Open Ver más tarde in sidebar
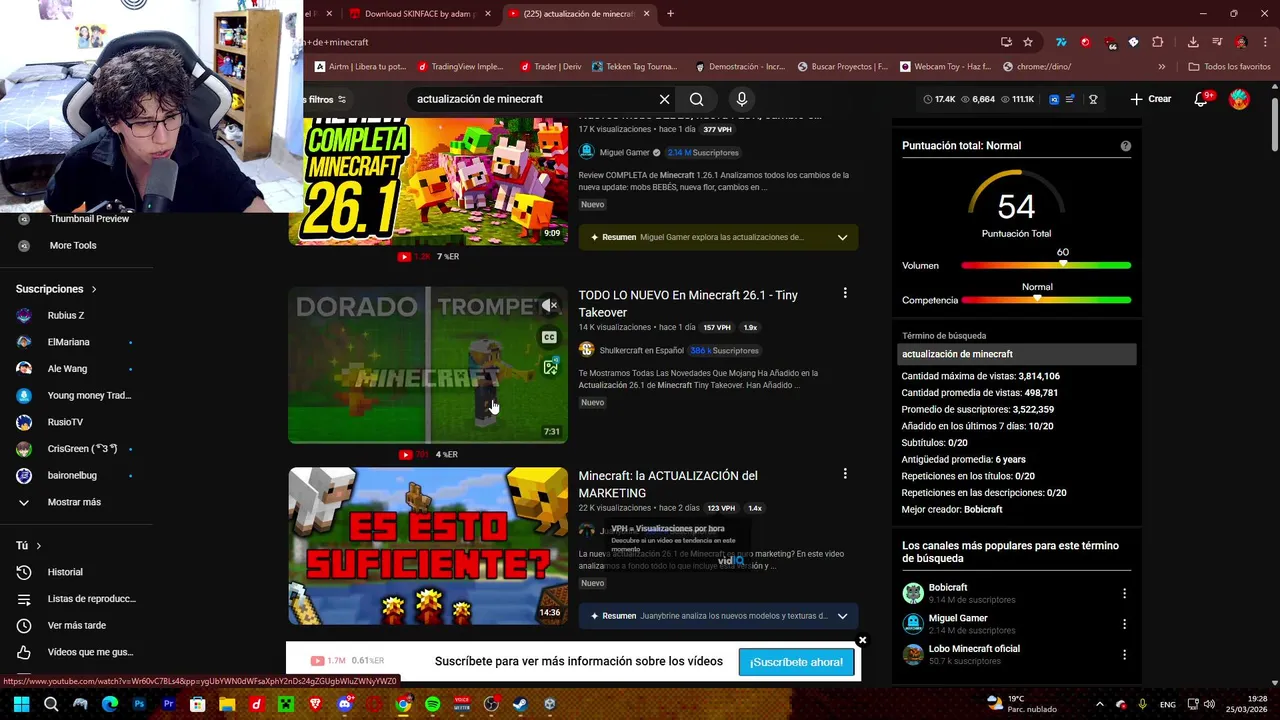Image resolution: width=1280 pixels, height=720 pixels. coord(76,625)
